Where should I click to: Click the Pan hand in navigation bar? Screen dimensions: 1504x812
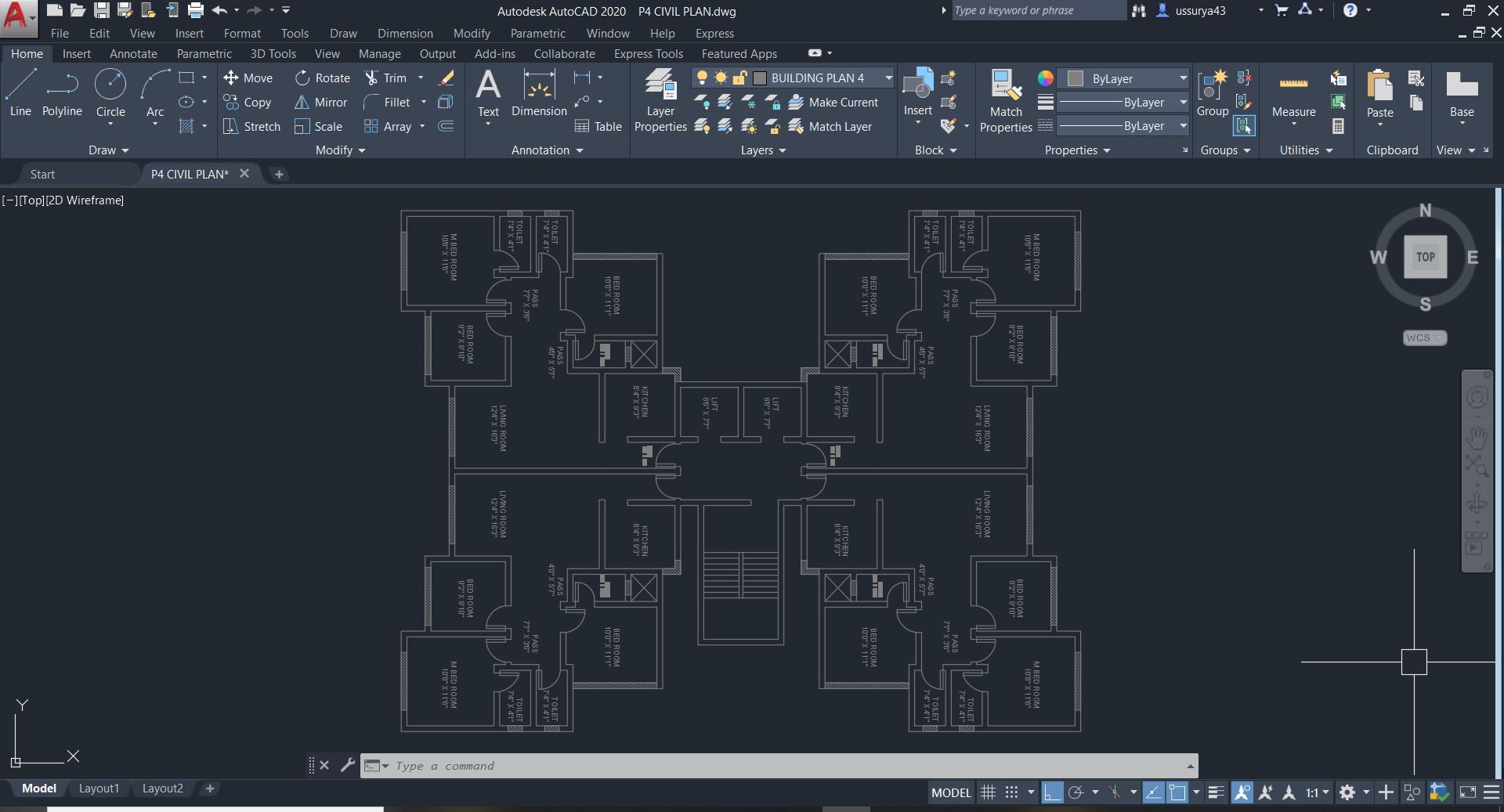[1477, 437]
